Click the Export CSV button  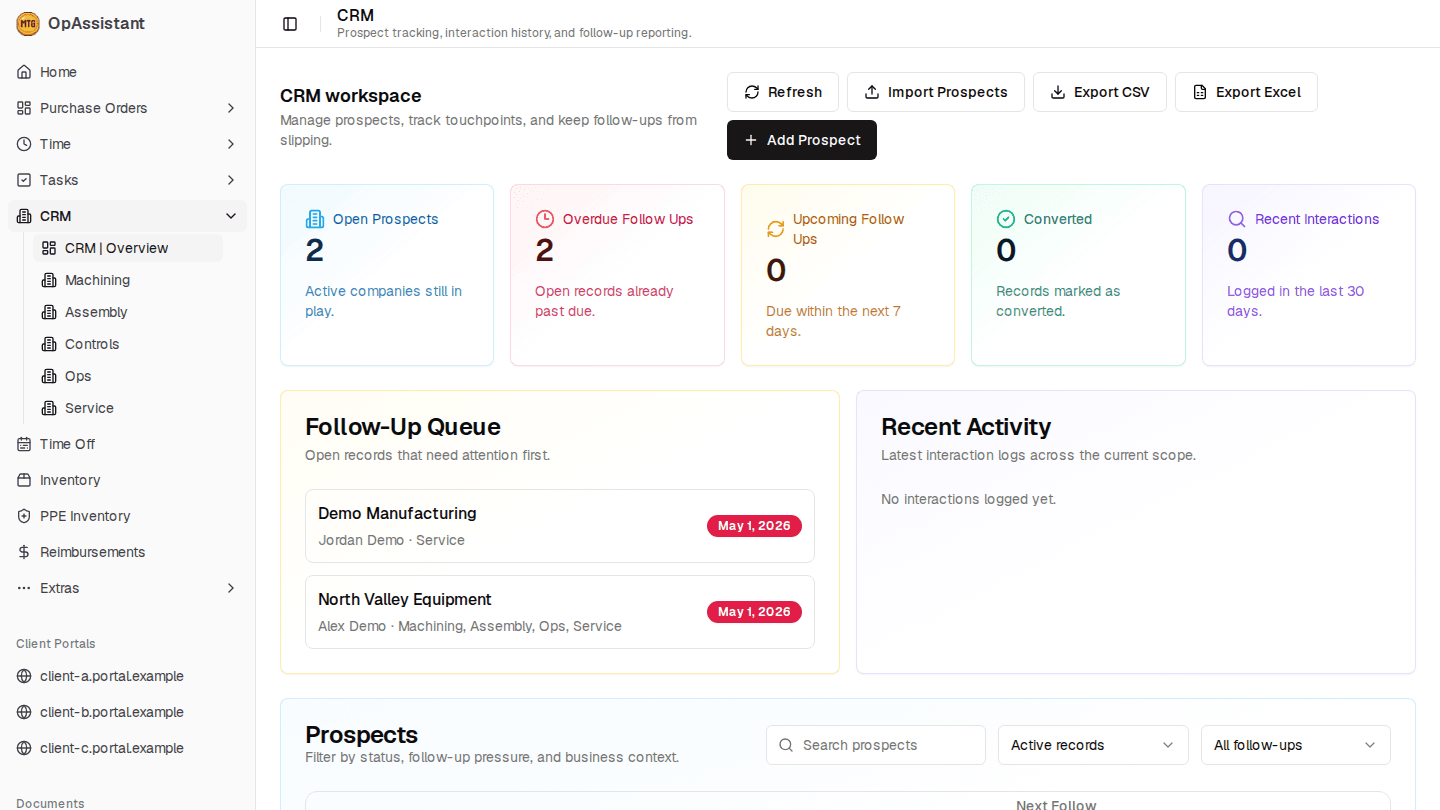pos(1100,92)
